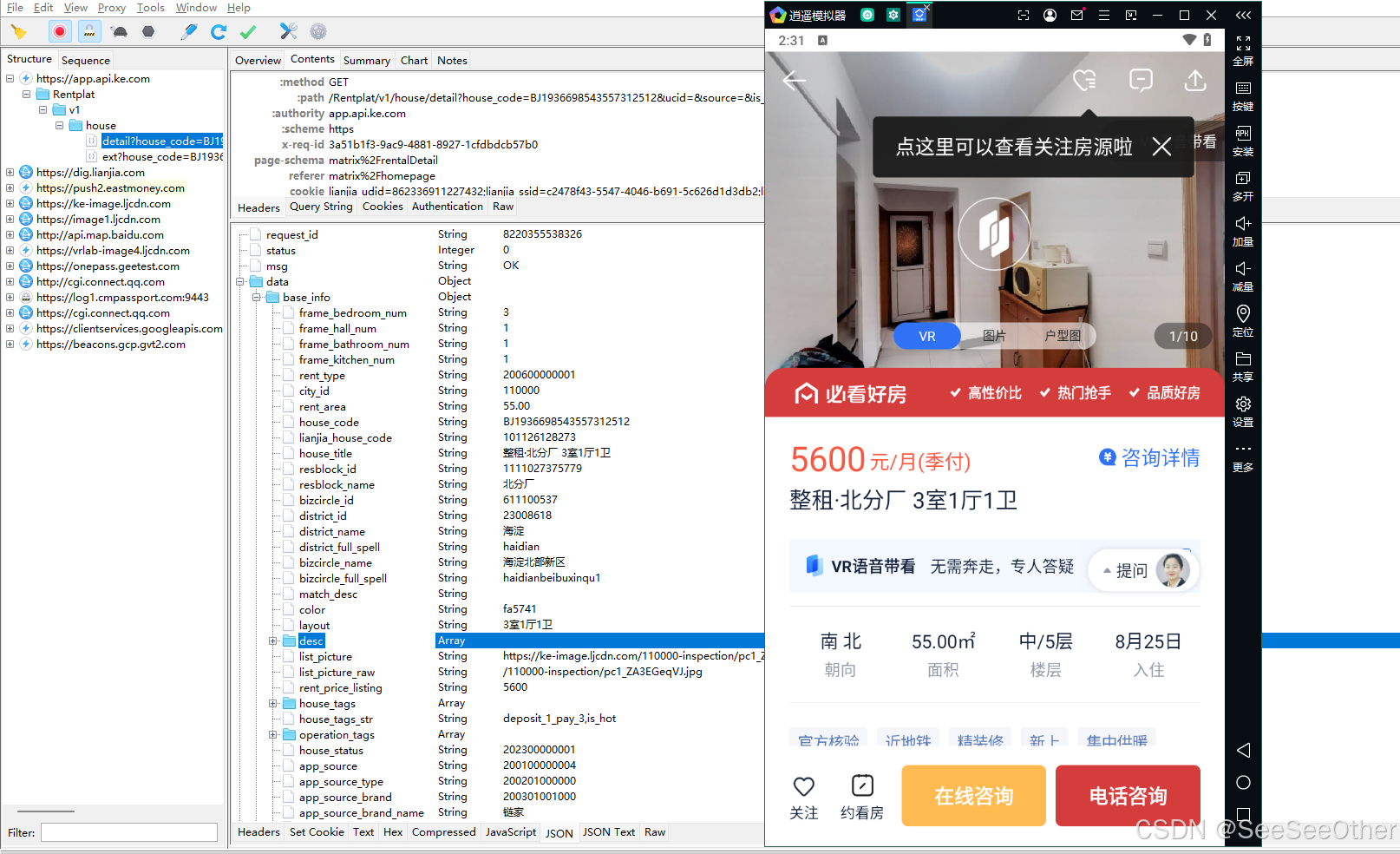
Task: Tap the heart list followed-houses icon
Action: 1084,80
